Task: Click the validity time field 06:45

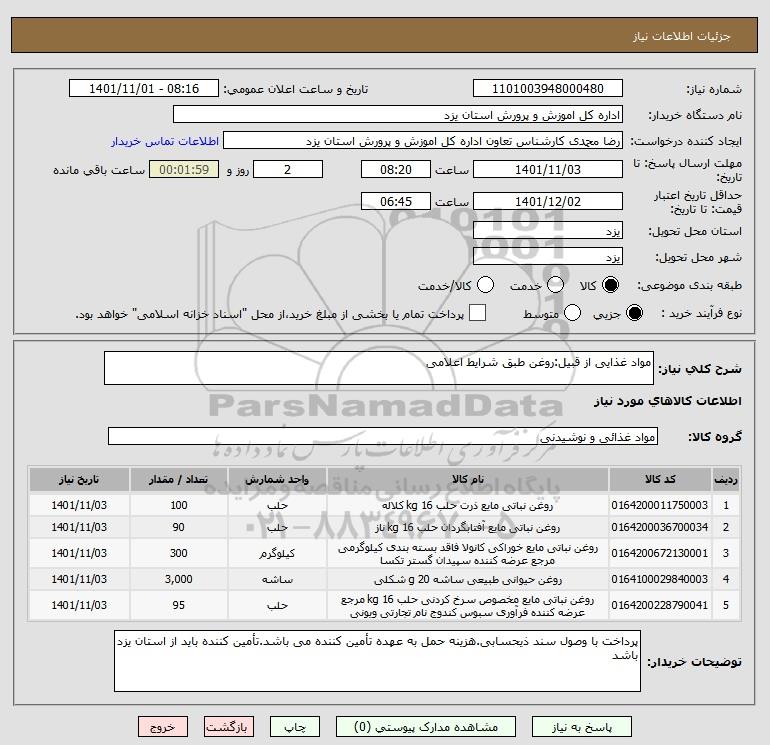Action: 396,201
